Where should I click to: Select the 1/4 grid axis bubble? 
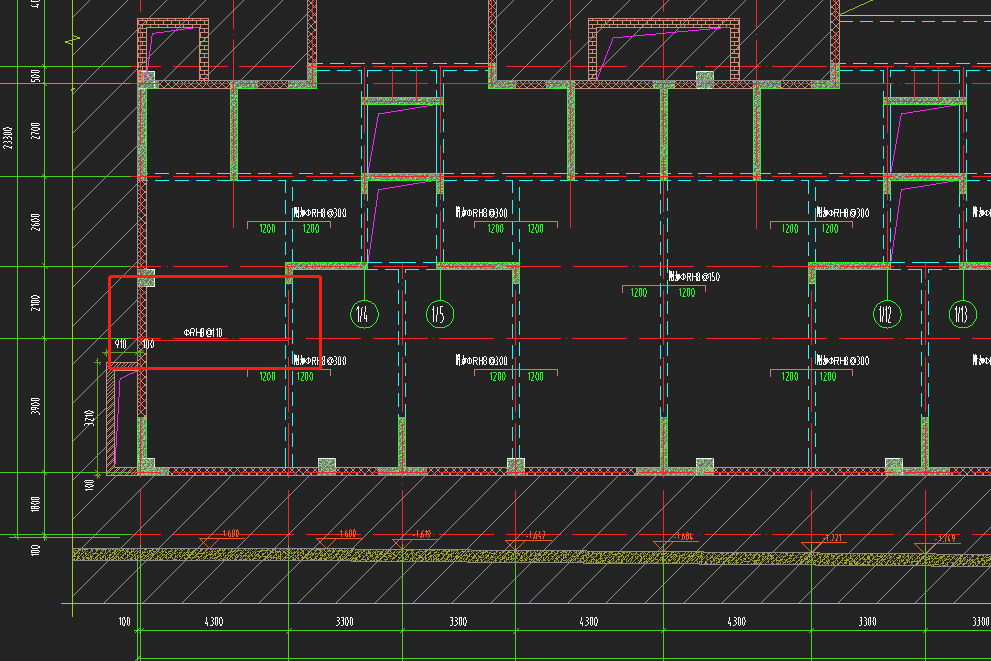click(364, 314)
